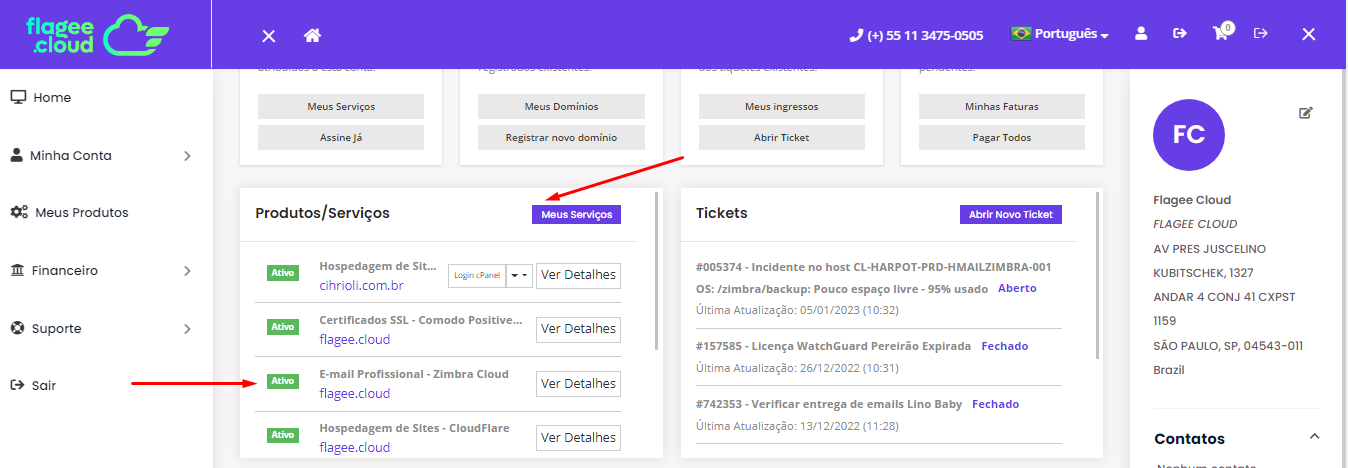Click the user profile icon in header
This screenshot has width=1348, height=468.
click(x=1141, y=34)
